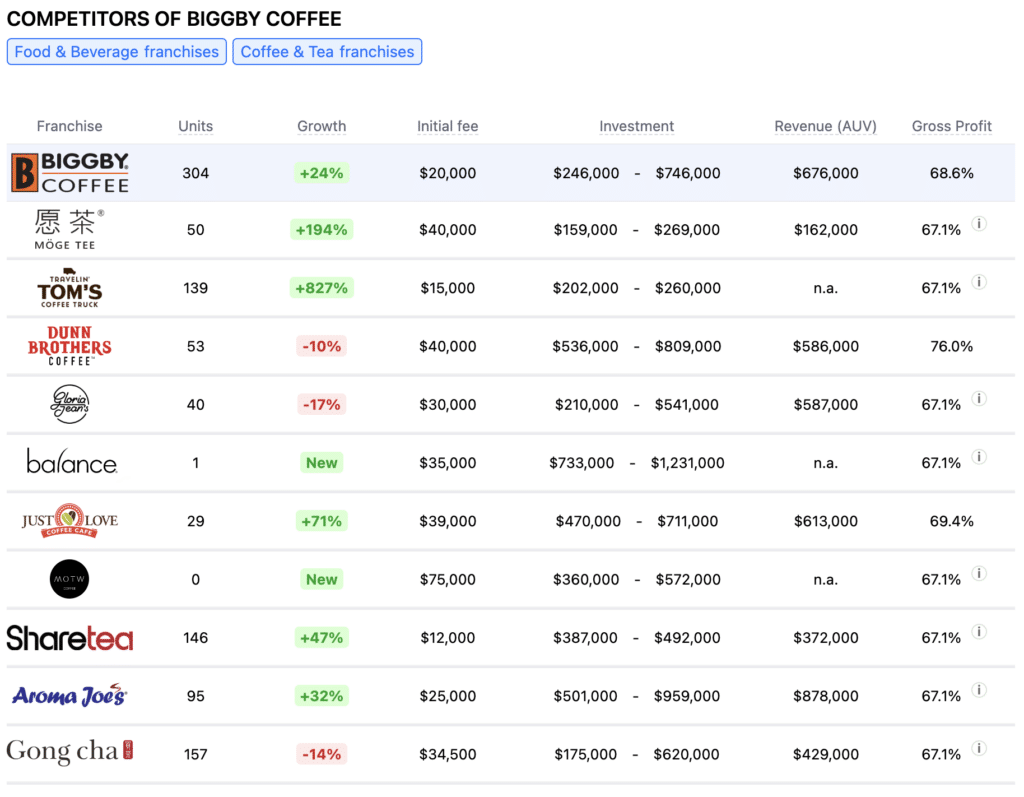The width and height of the screenshot is (1024, 797).
Task: Click the New badge in MOTW row
Action: 321,579
